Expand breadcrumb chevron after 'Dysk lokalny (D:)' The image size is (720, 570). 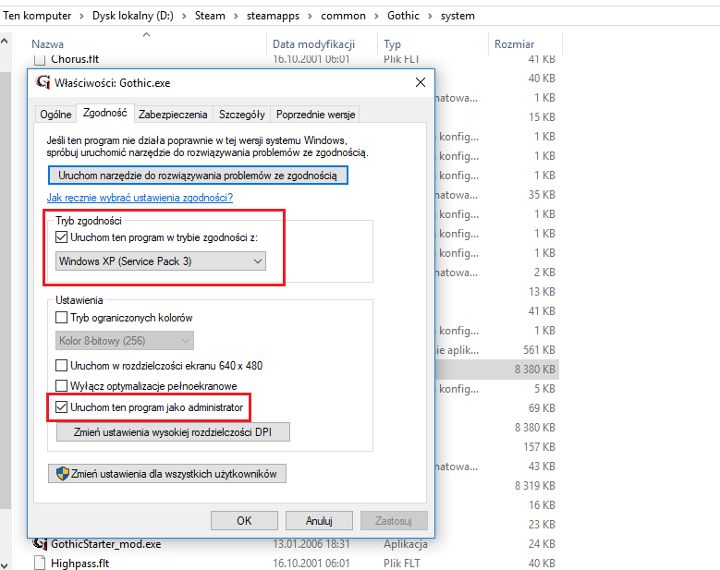[x=184, y=16]
